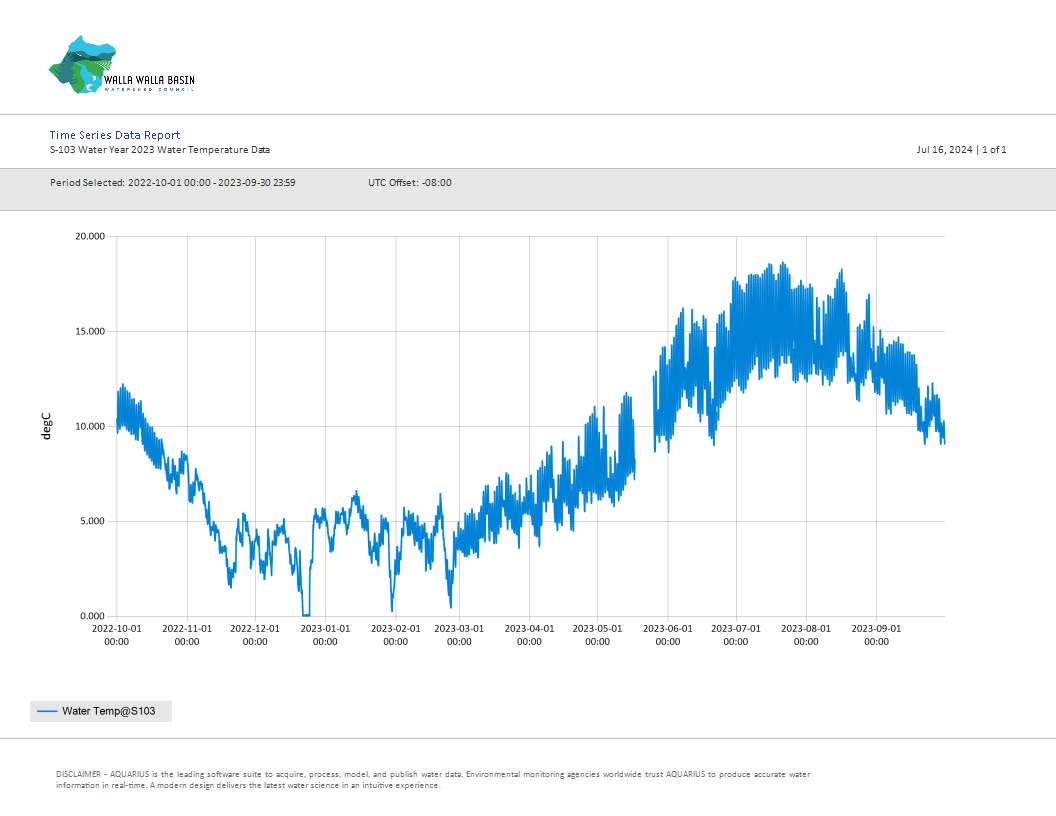Viewport: 1056px width, 816px height.
Task: Click the Jul 16, 2024 date
Action: coord(944,149)
